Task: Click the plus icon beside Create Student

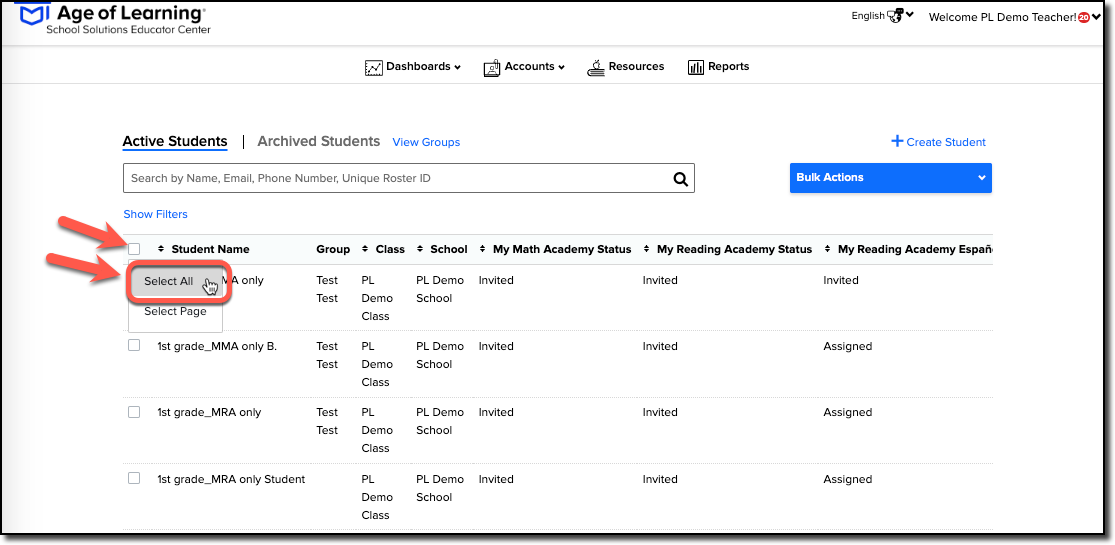Action: 897,142
